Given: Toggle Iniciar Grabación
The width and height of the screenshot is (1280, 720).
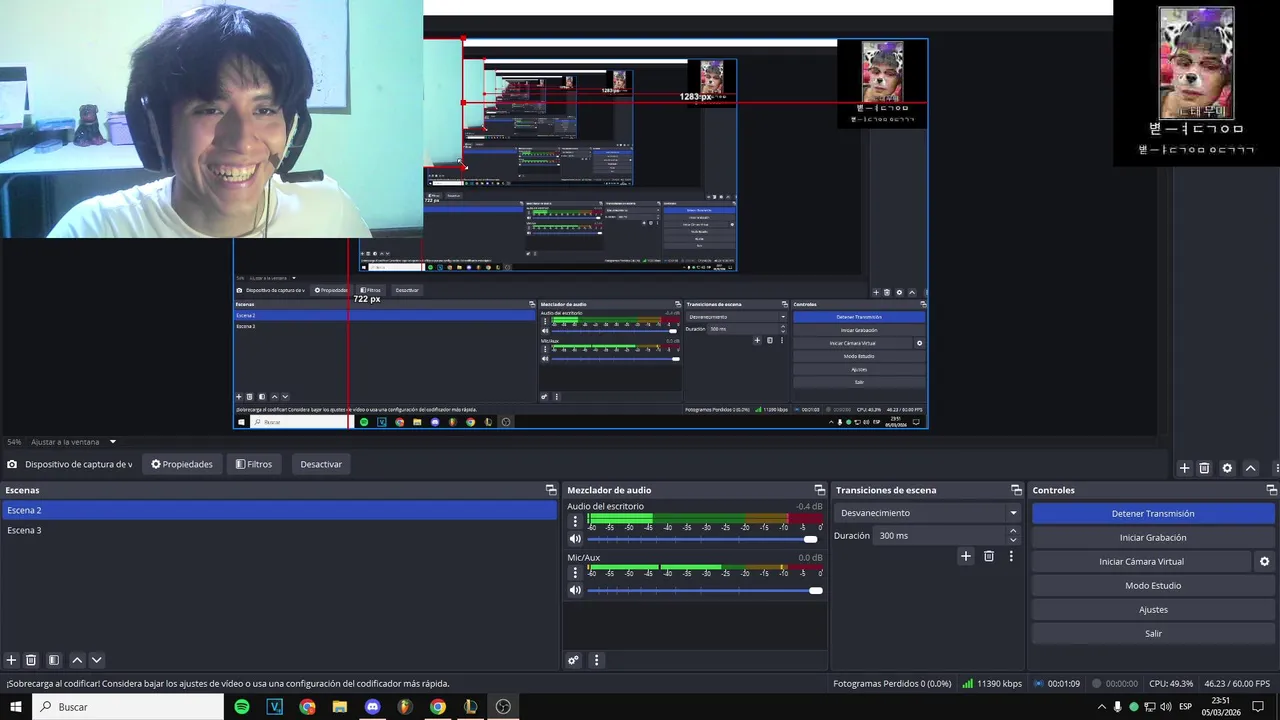Looking at the screenshot, I should [1153, 538].
